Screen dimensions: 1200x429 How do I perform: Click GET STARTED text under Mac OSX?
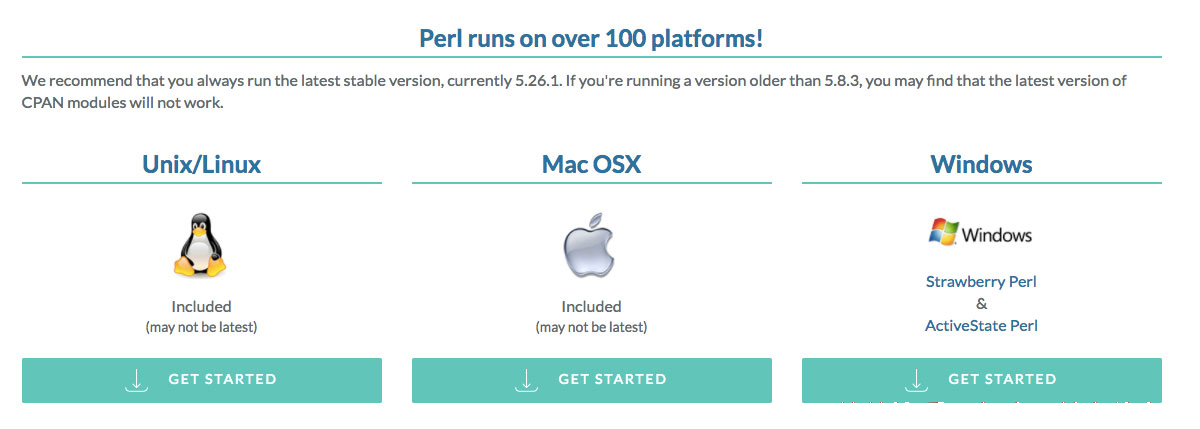pyautogui.click(x=612, y=380)
